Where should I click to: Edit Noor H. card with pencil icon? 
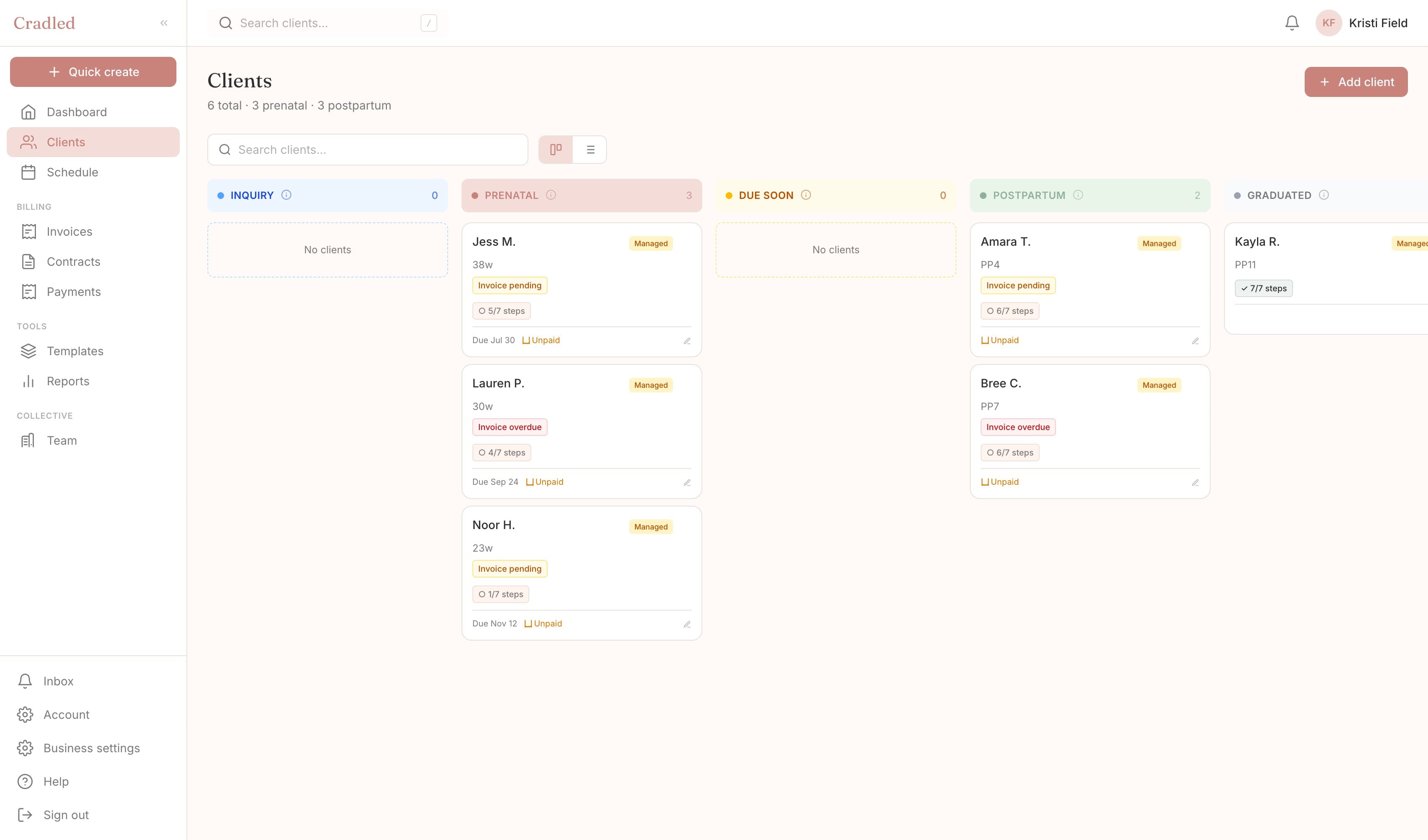coord(687,624)
